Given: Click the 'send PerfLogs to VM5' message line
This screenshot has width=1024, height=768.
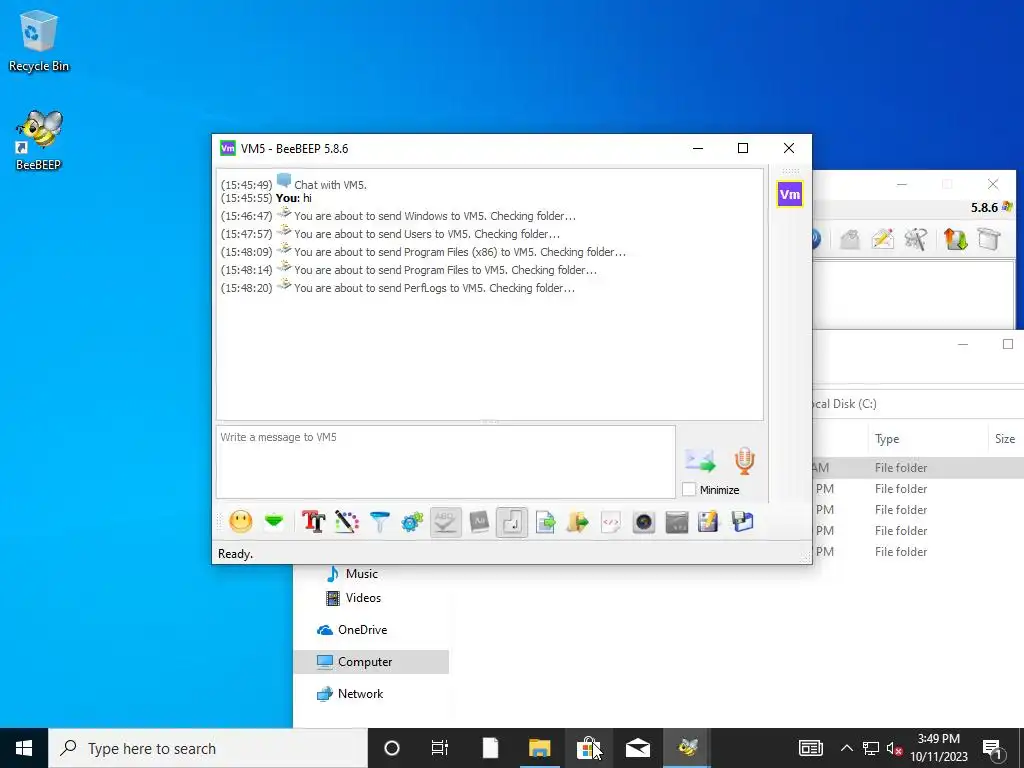Looking at the screenshot, I should click(x=434, y=288).
